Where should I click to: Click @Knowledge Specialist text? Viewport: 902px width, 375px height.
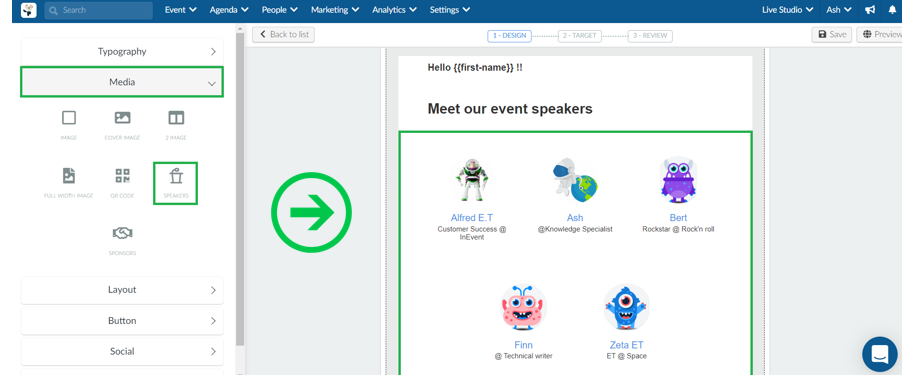(575, 229)
